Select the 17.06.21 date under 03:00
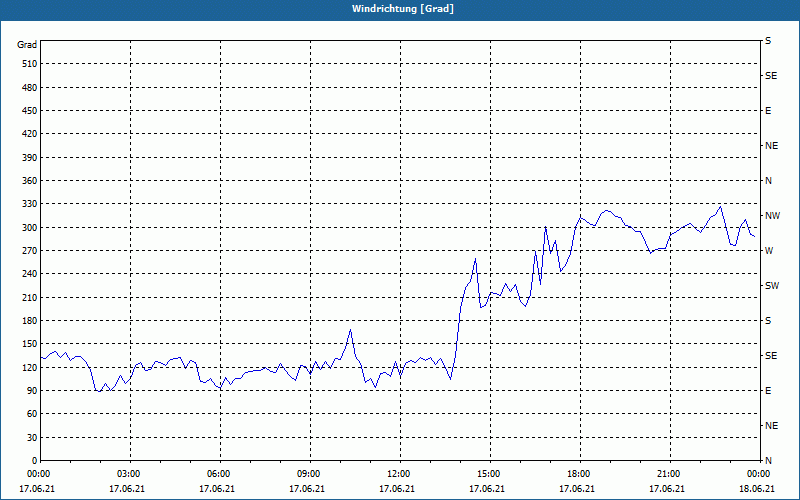Image resolution: width=800 pixels, height=500 pixels. tap(127, 489)
